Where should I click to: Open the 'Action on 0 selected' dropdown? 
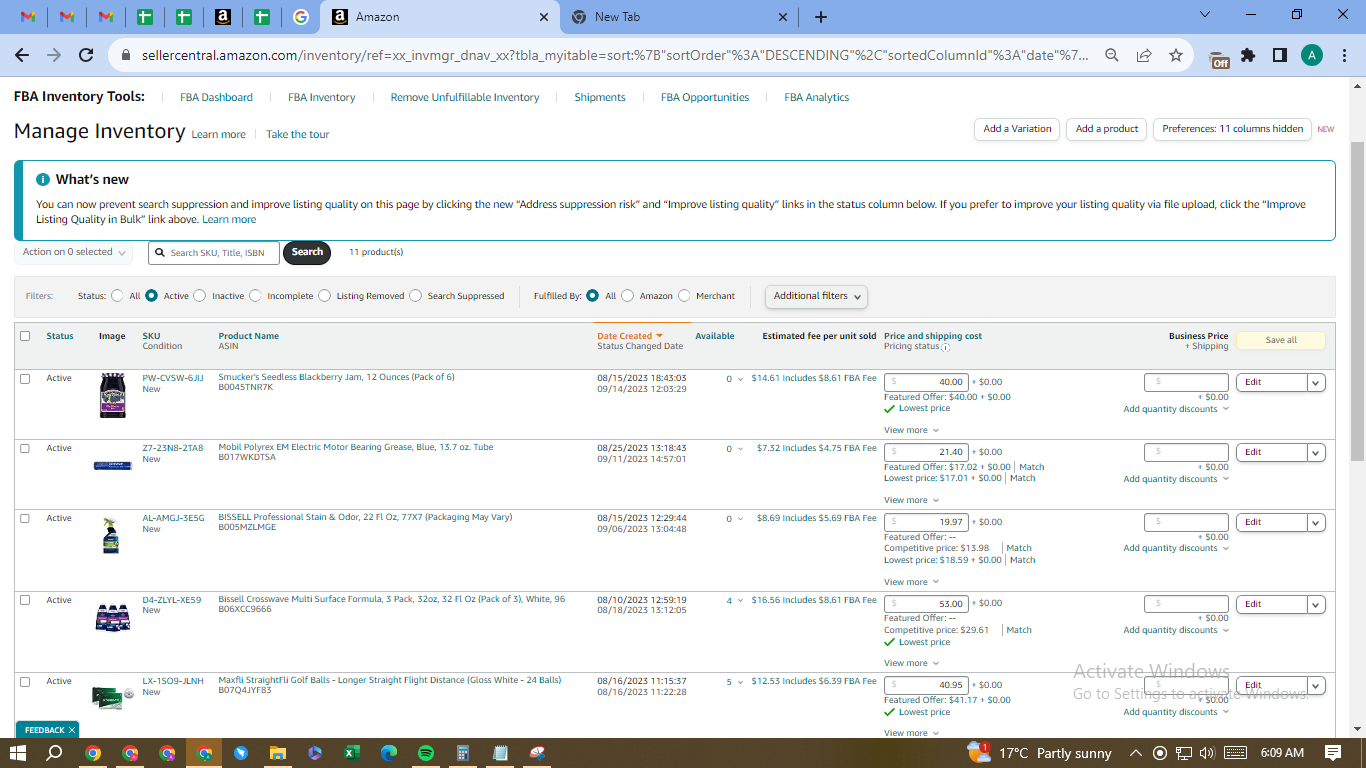[x=76, y=252]
